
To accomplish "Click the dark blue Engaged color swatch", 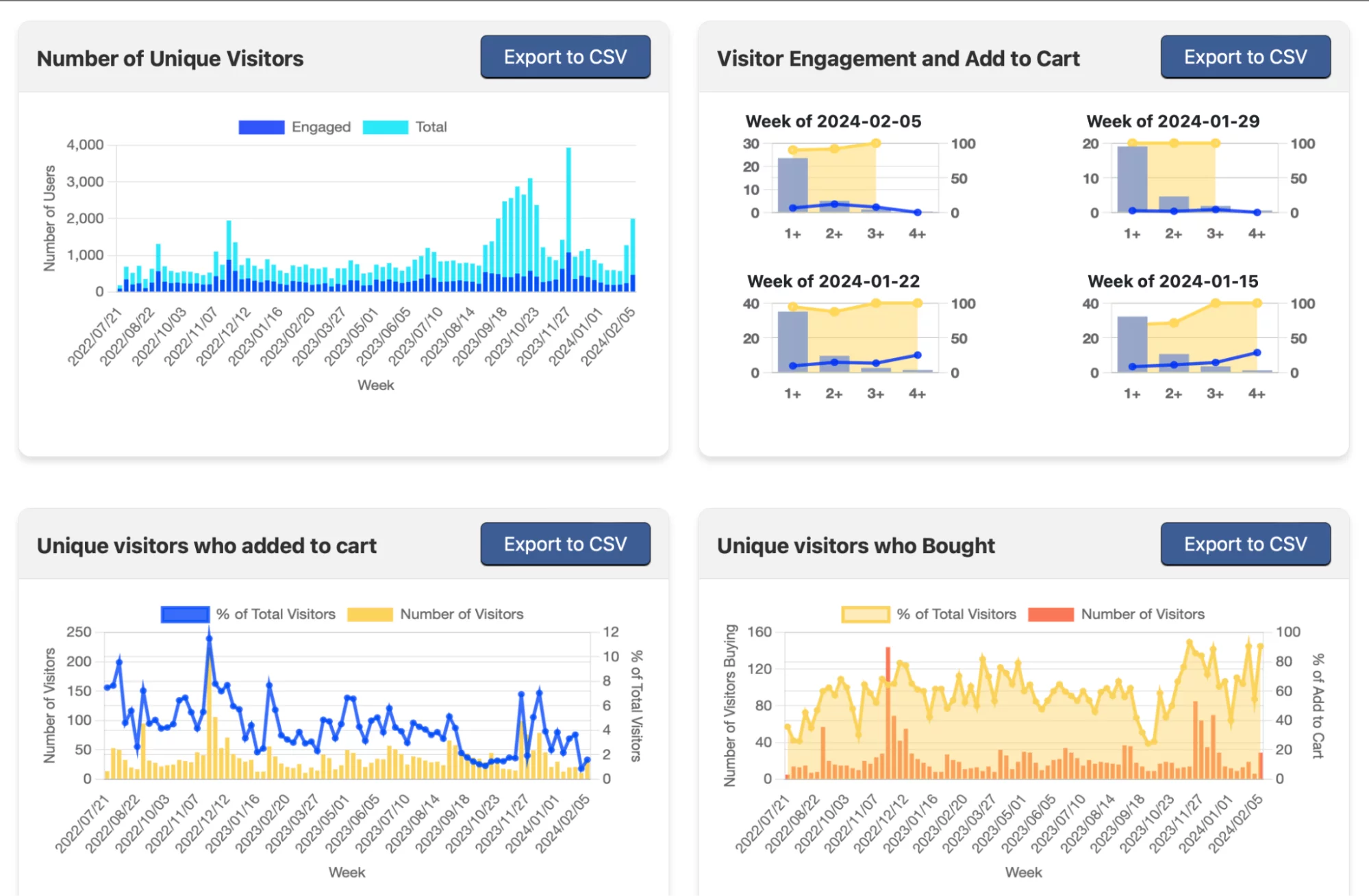I will (x=261, y=127).
